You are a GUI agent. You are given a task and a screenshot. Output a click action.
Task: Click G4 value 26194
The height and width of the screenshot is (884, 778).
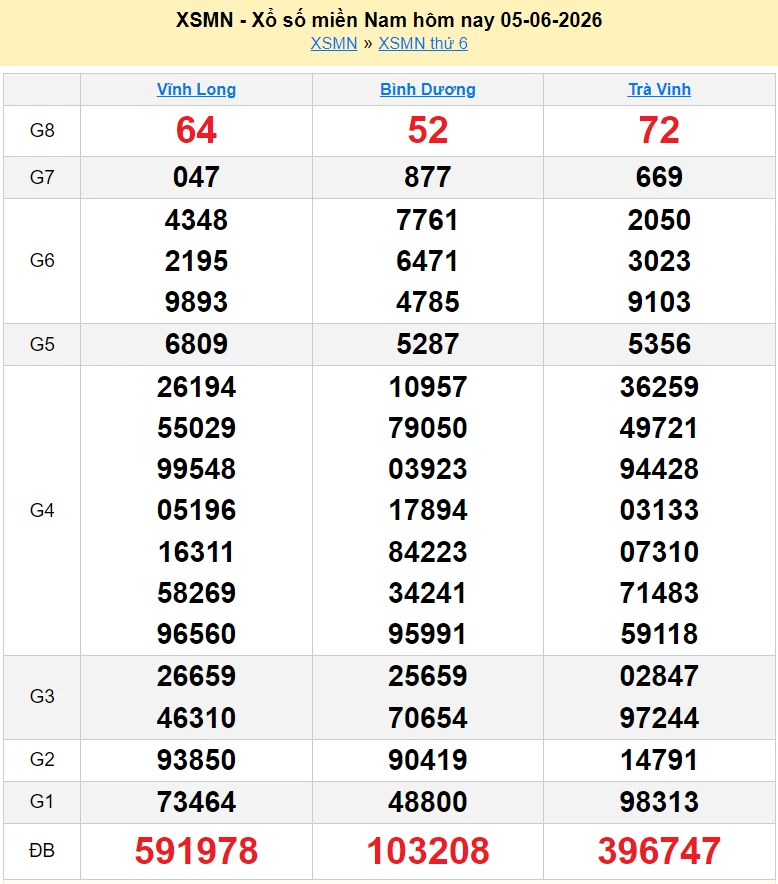196,387
